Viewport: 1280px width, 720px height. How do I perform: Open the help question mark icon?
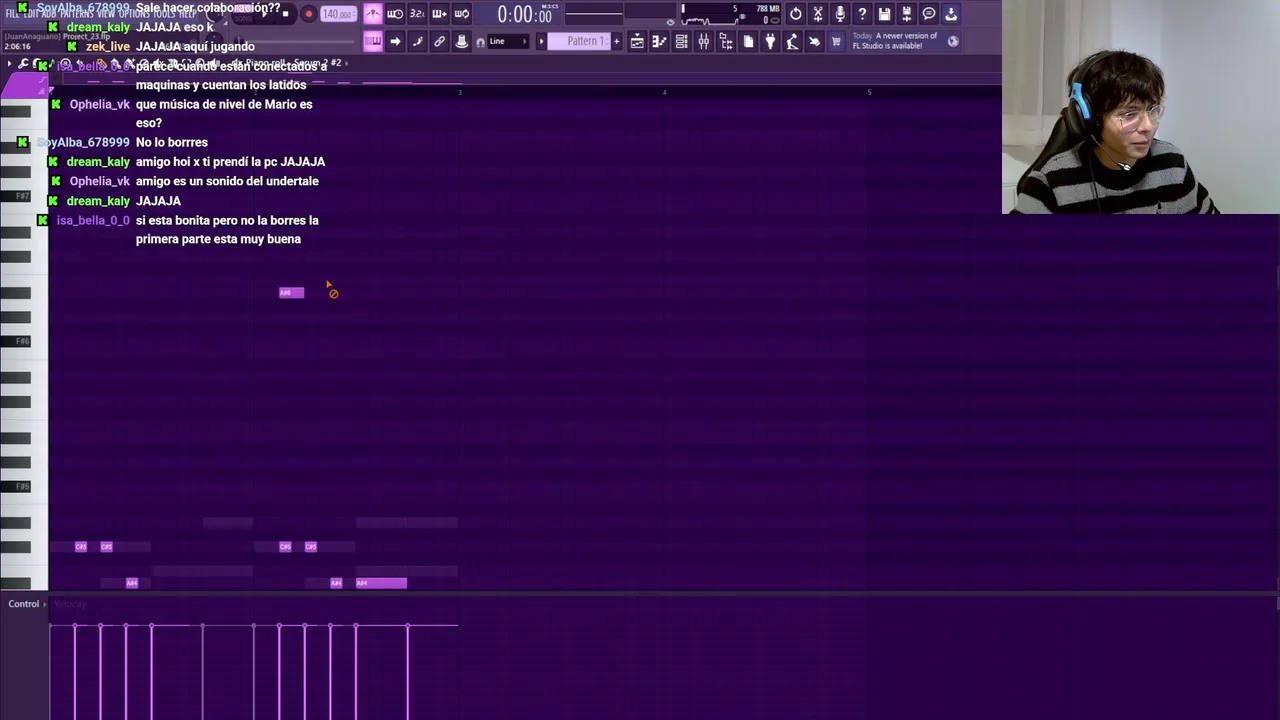tap(861, 14)
